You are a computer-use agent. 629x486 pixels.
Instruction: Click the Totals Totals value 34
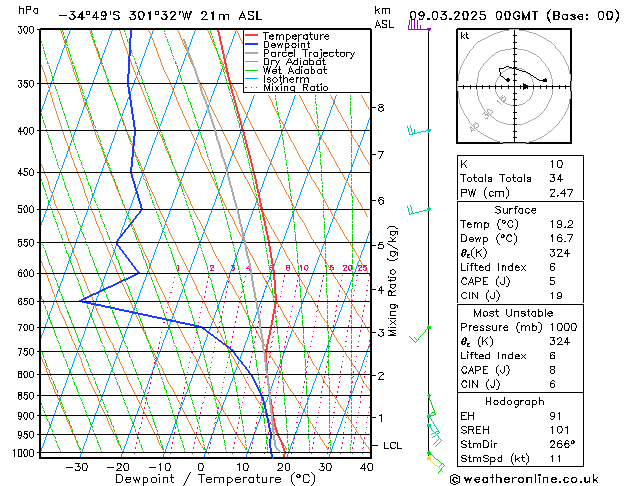[556, 178]
